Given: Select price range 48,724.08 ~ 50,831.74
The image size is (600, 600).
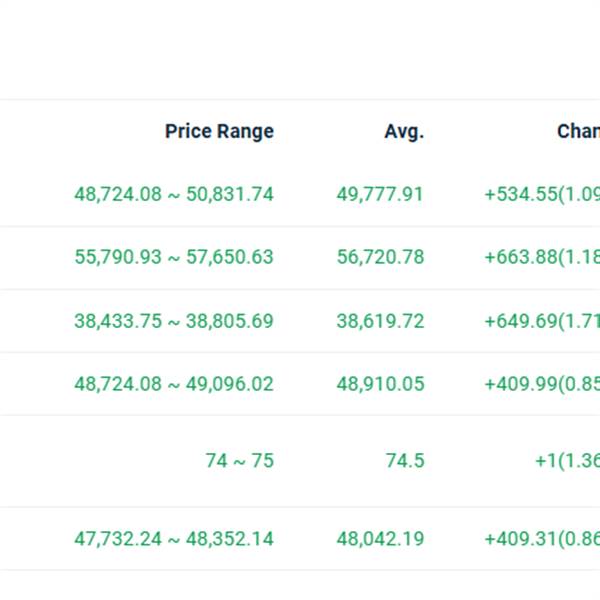Looking at the screenshot, I should [x=174, y=194].
